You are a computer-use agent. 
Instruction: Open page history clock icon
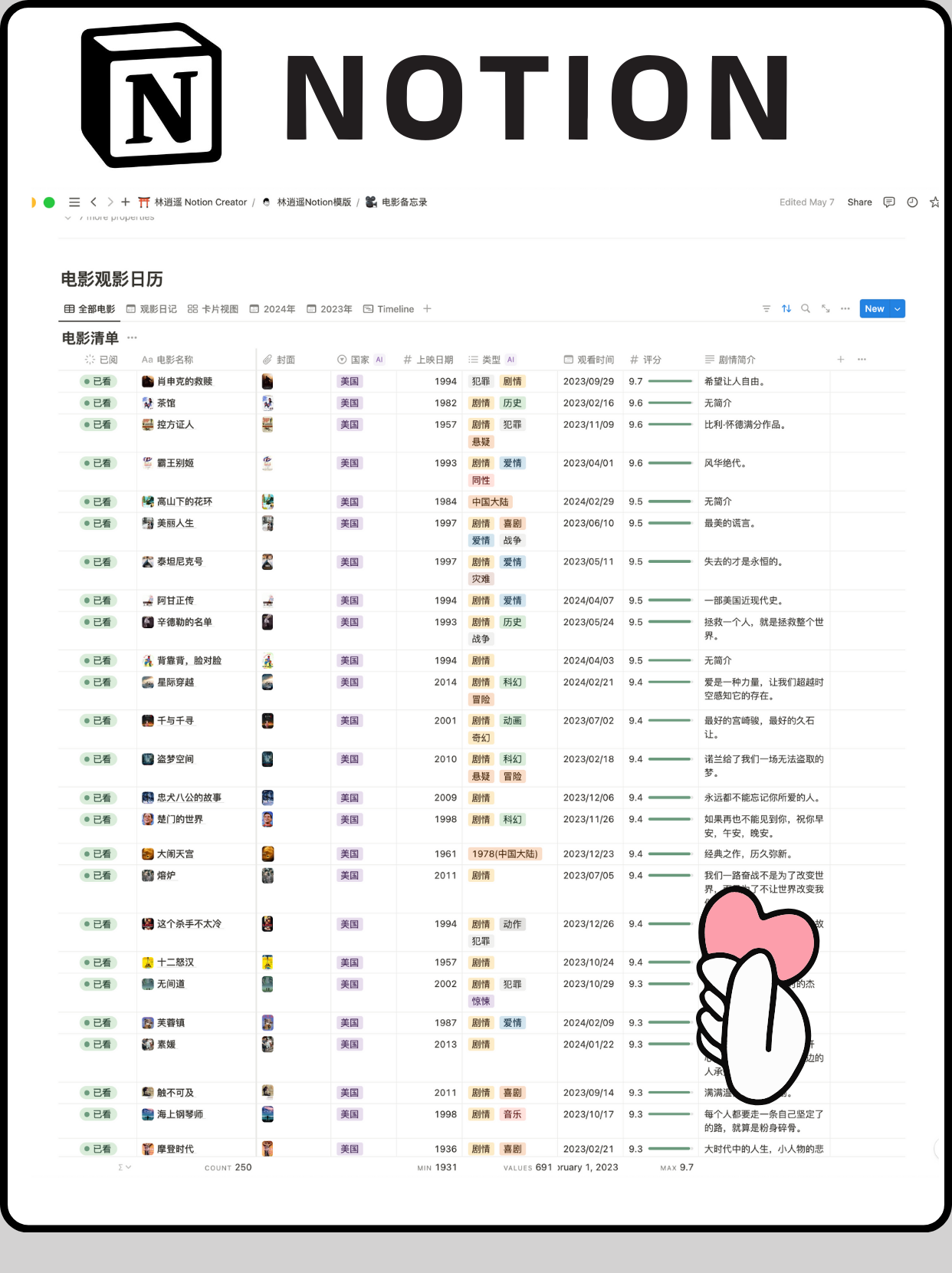pyautogui.click(x=912, y=202)
